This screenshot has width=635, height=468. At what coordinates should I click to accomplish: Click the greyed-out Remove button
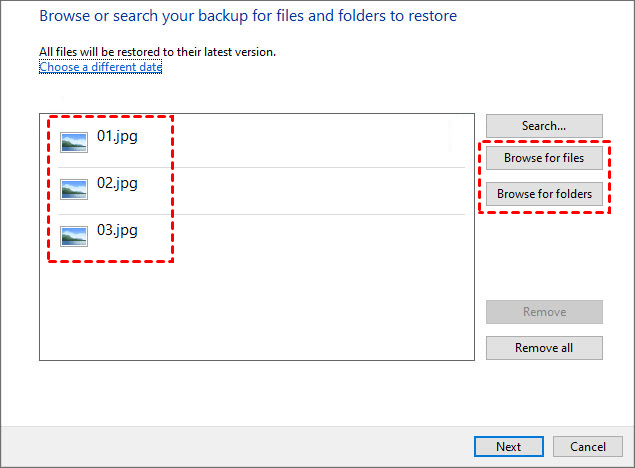pyautogui.click(x=544, y=312)
